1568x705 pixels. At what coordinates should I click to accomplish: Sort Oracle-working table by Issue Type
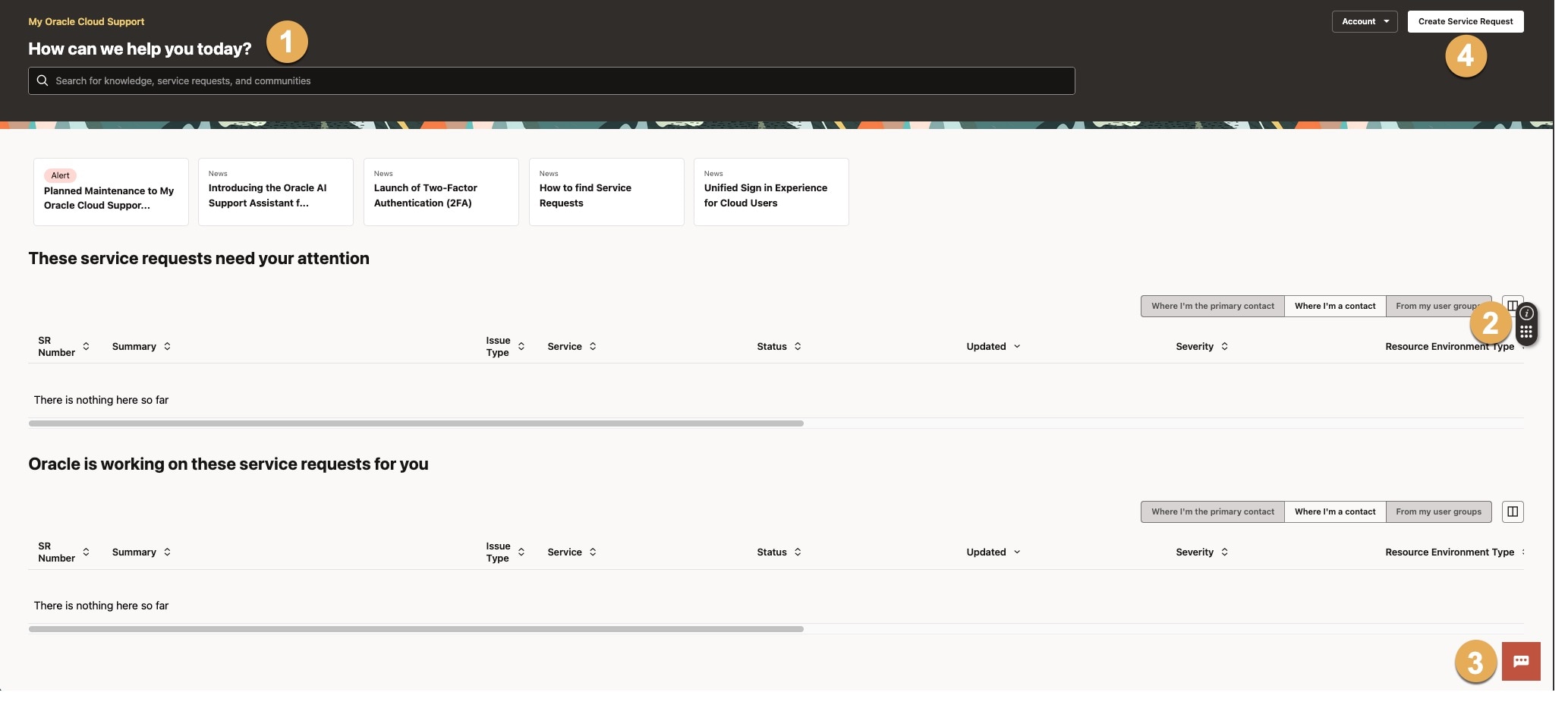pos(521,552)
